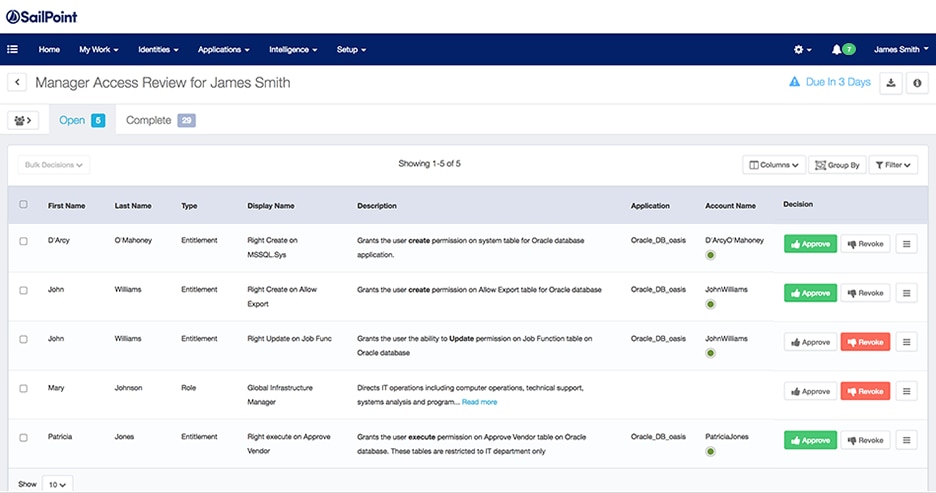Open the Filter dropdown
This screenshot has width=936, height=493.
[893, 165]
